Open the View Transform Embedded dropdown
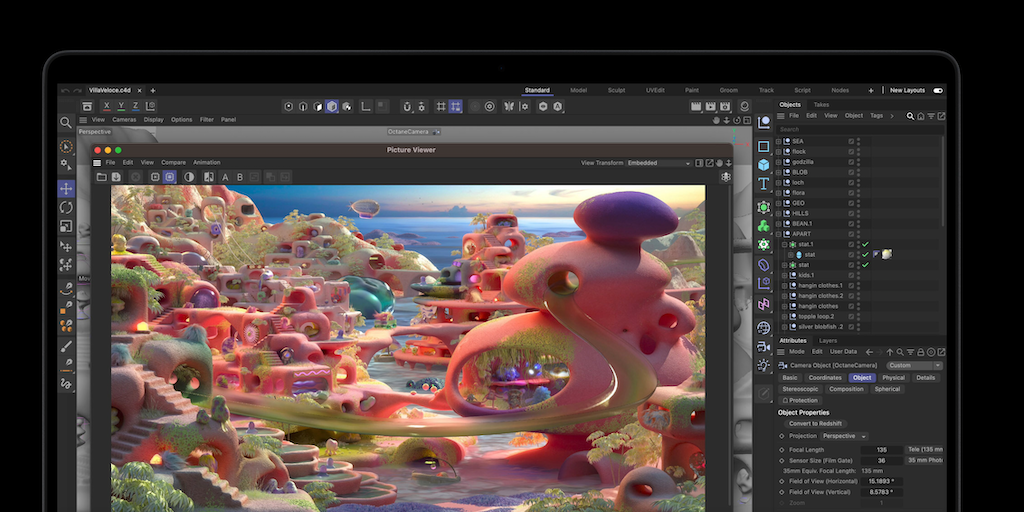Viewport: 1024px width, 512px height. point(658,163)
